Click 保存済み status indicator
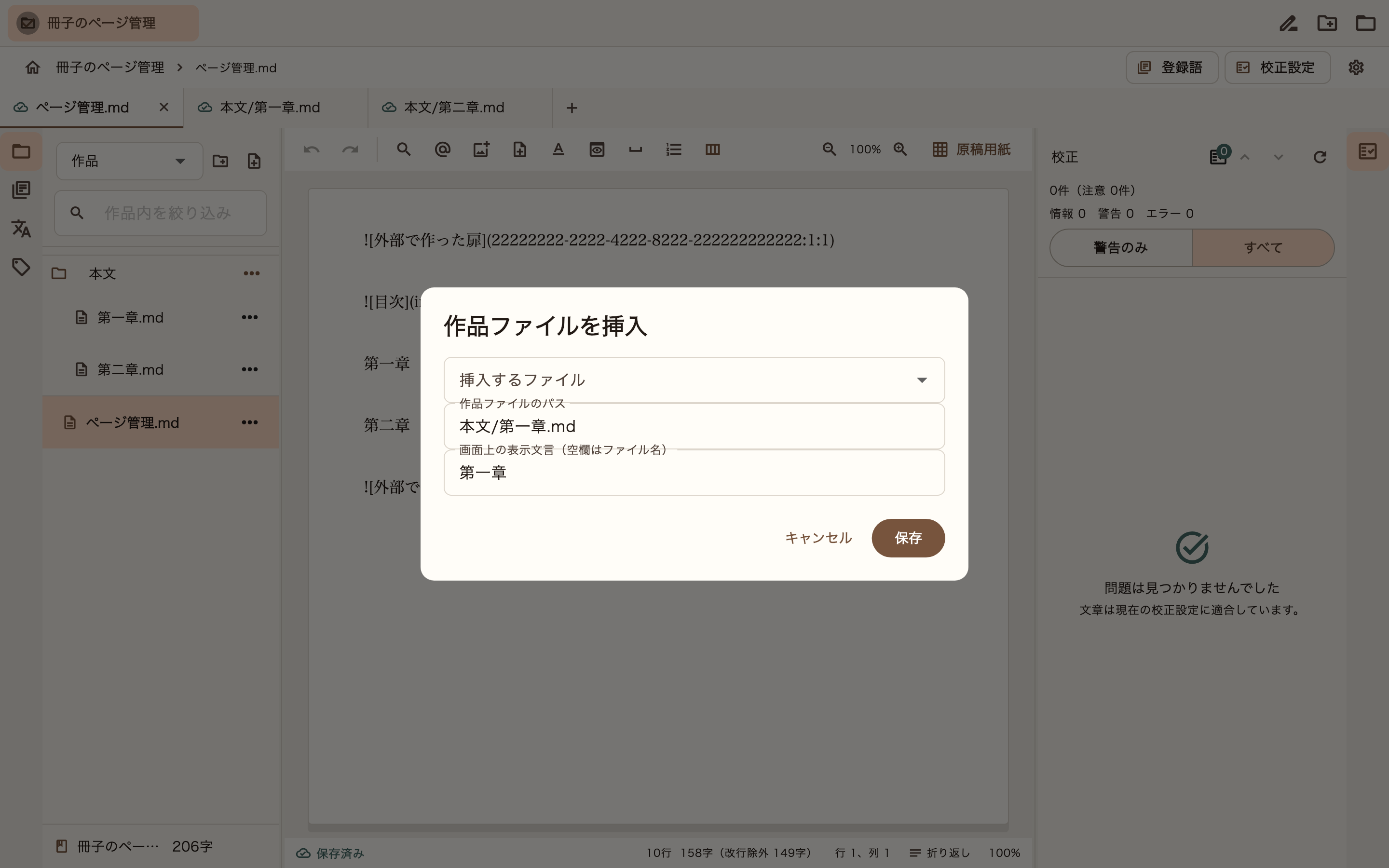The width and height of the screenshot is (1389, 868). click(330, 854)
